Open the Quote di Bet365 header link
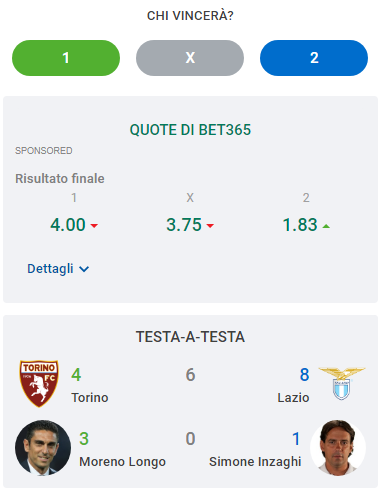 (x=190, y=130)
